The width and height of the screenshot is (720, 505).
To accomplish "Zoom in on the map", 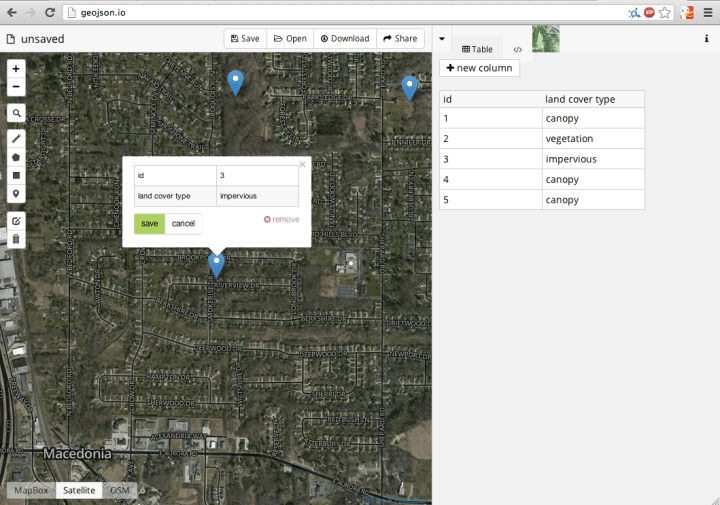I will [x=16, y=68].
